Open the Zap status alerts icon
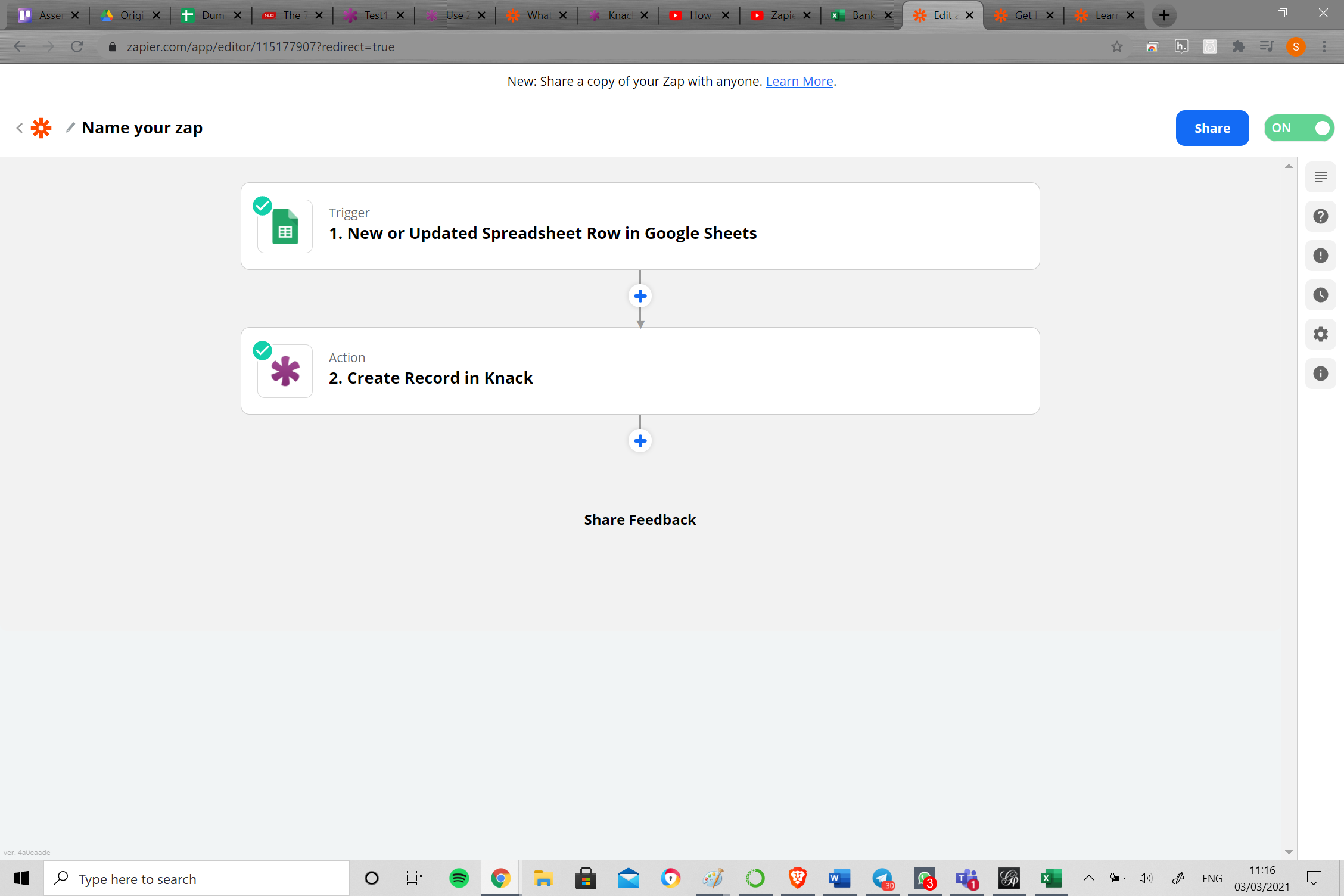This screenshot has height=896, width=1344. pyautogui.click(x=1320, y=256)
